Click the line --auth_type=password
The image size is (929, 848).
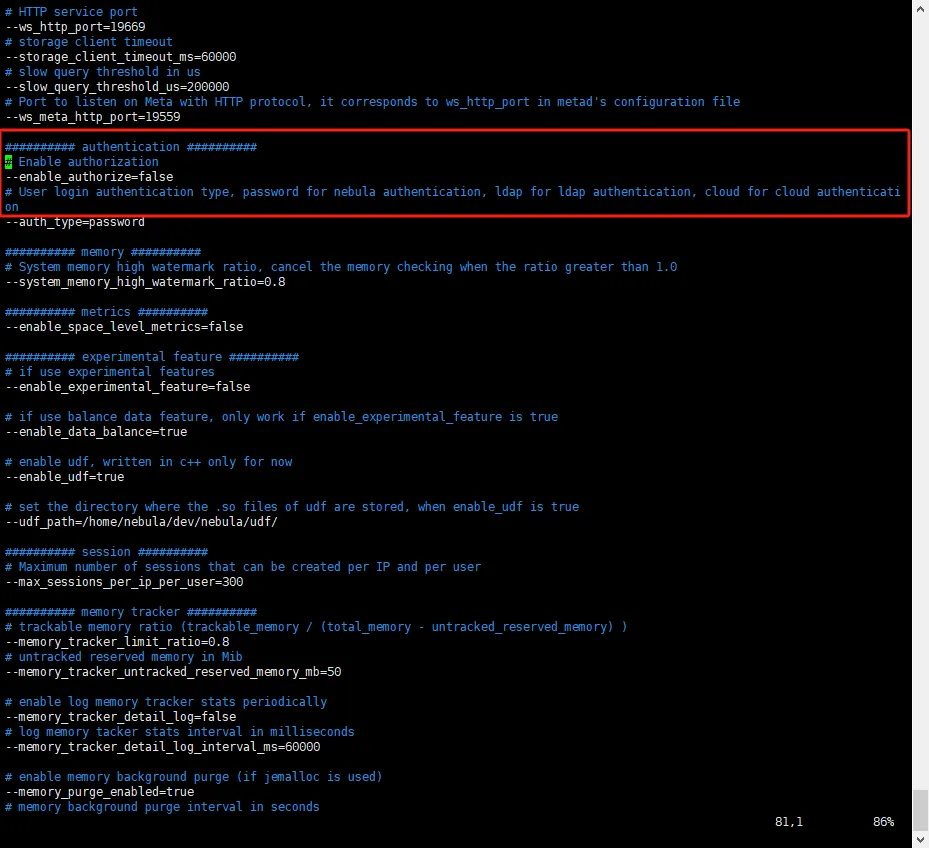[x=75, y=222]
